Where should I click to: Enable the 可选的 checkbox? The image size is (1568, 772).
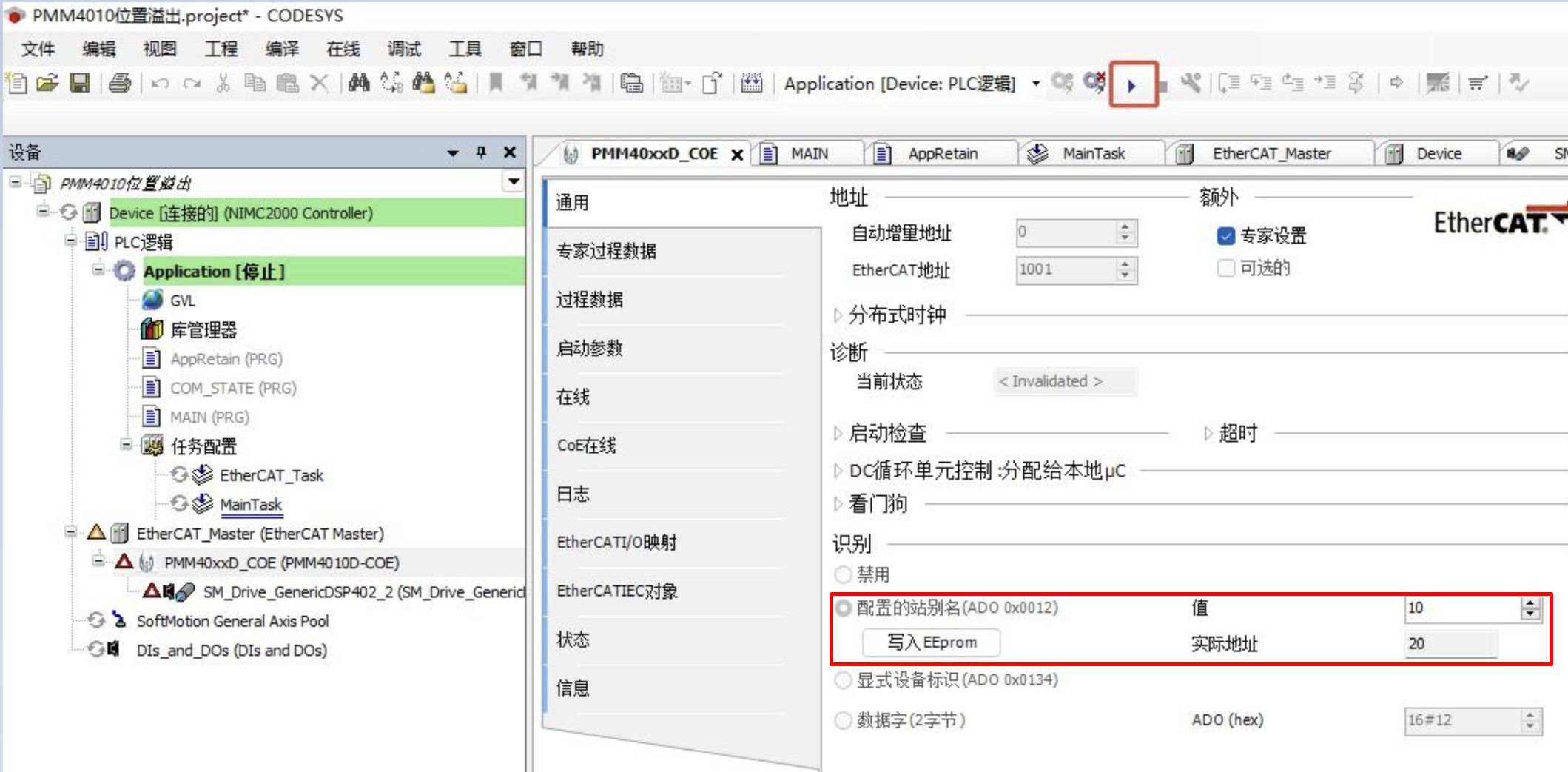(x=1225, y=268)
